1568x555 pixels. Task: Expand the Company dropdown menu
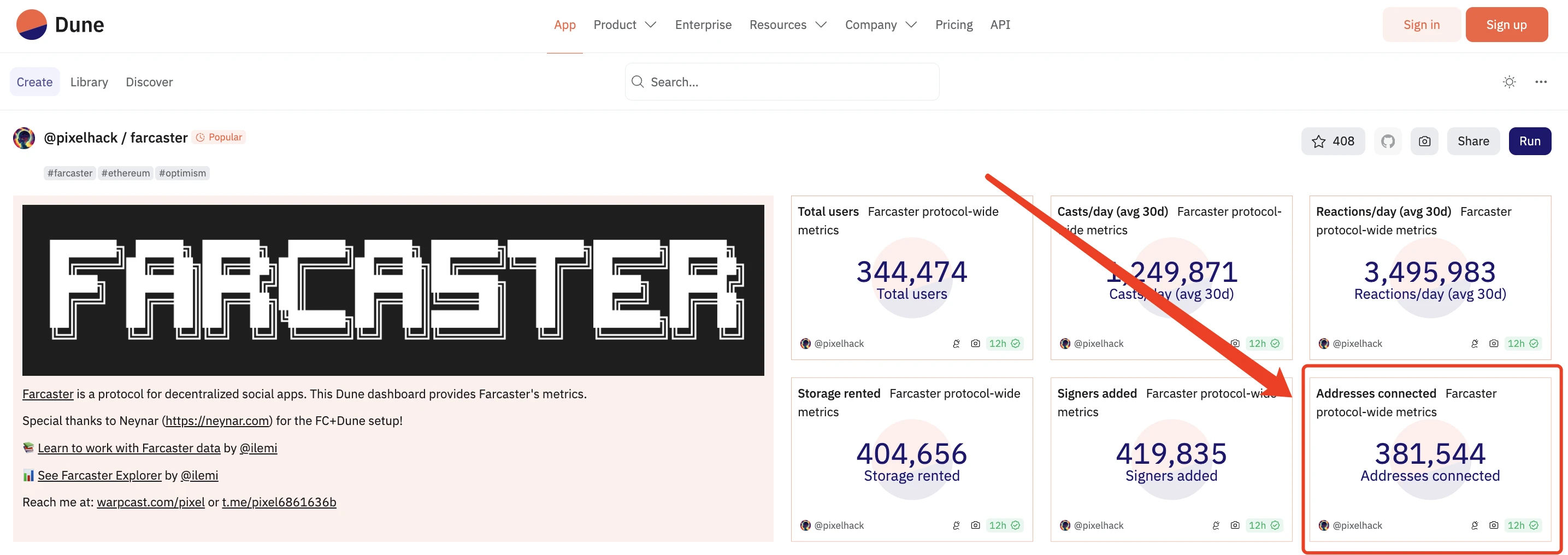click(x=880, y=25)
